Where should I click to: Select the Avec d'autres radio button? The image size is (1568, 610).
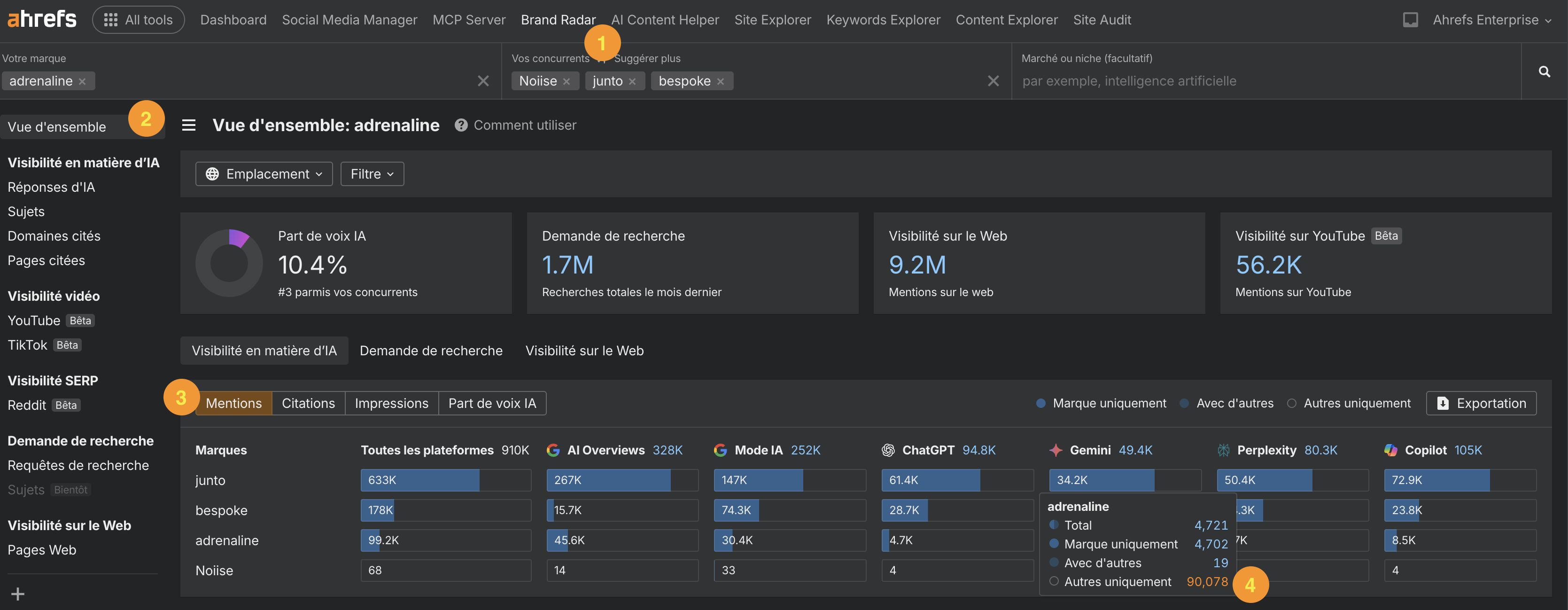(1184, 403)
